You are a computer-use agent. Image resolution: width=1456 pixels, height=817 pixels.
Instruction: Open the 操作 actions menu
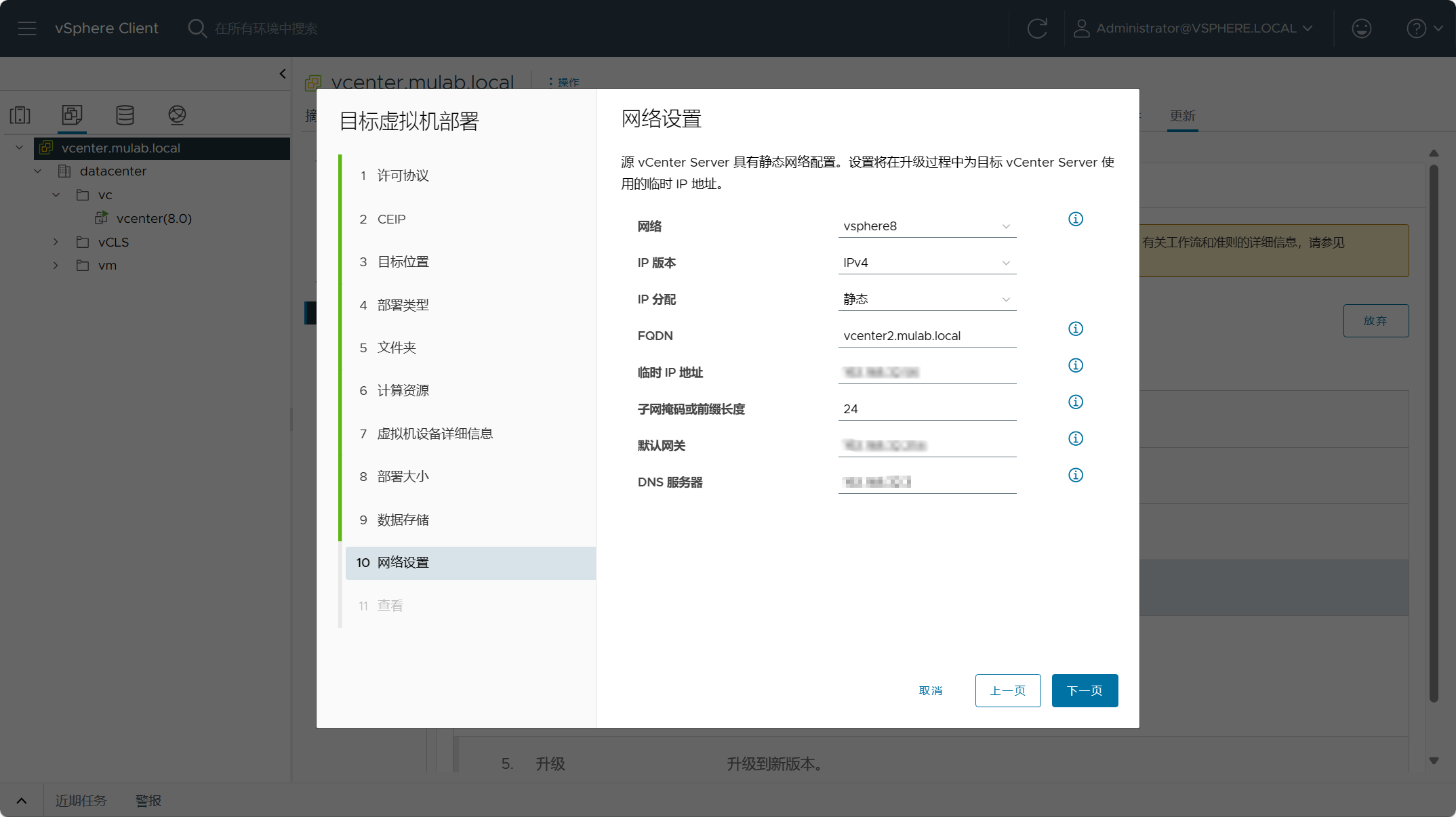(564, 82)
